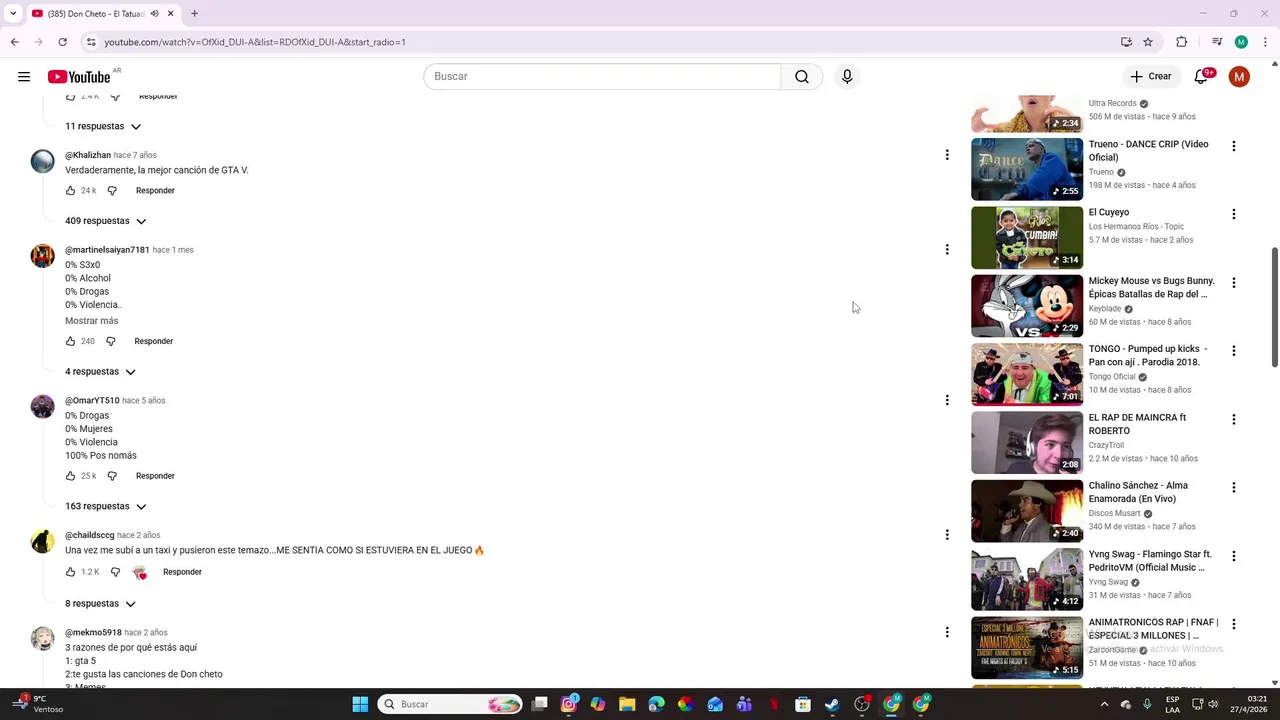Show hidden system tray icons
The height and width of the screenshot is (720, 1280).
point(1104,704)
